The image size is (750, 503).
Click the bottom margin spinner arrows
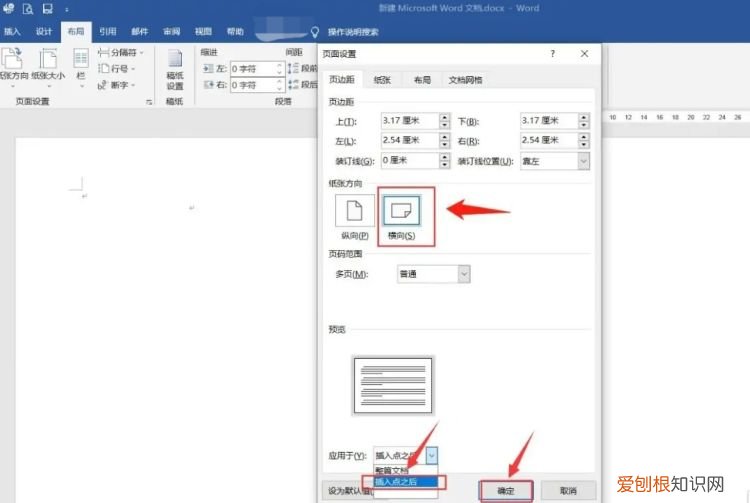click(584, 120)
